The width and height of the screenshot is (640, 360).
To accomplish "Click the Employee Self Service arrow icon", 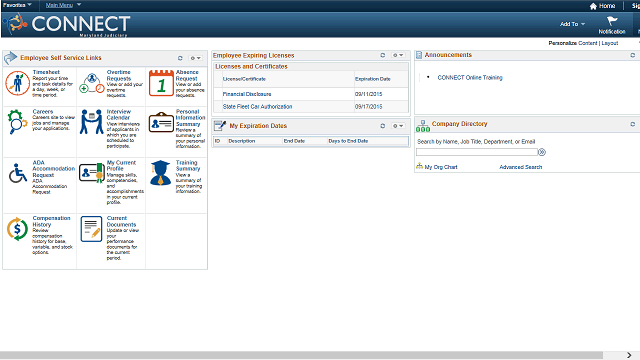I will 11,58.
